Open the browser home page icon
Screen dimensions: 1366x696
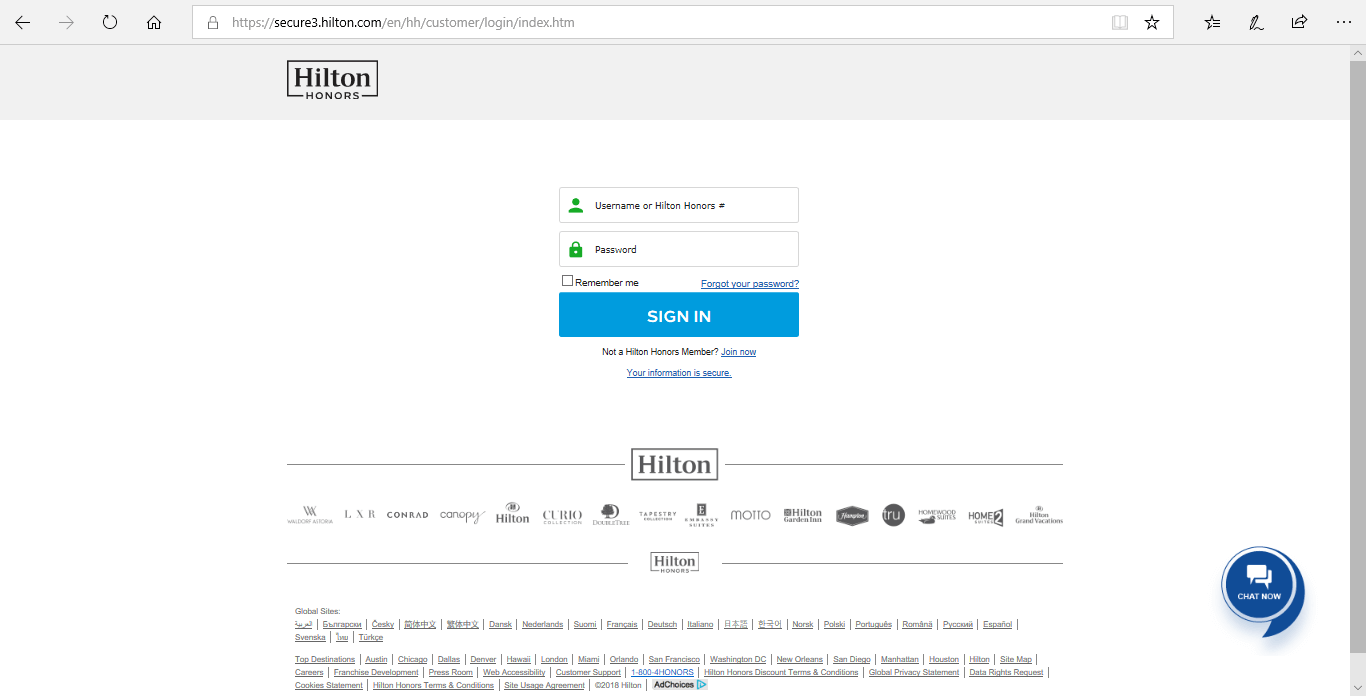[x=154, y=22]
